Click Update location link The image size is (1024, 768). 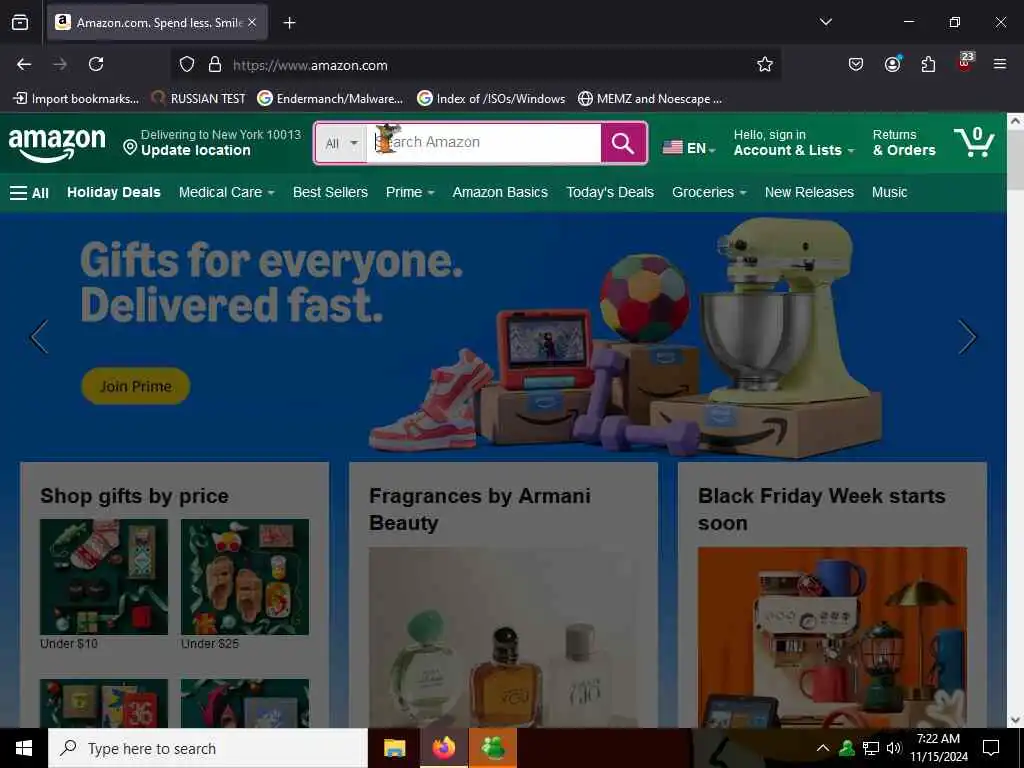195,150
